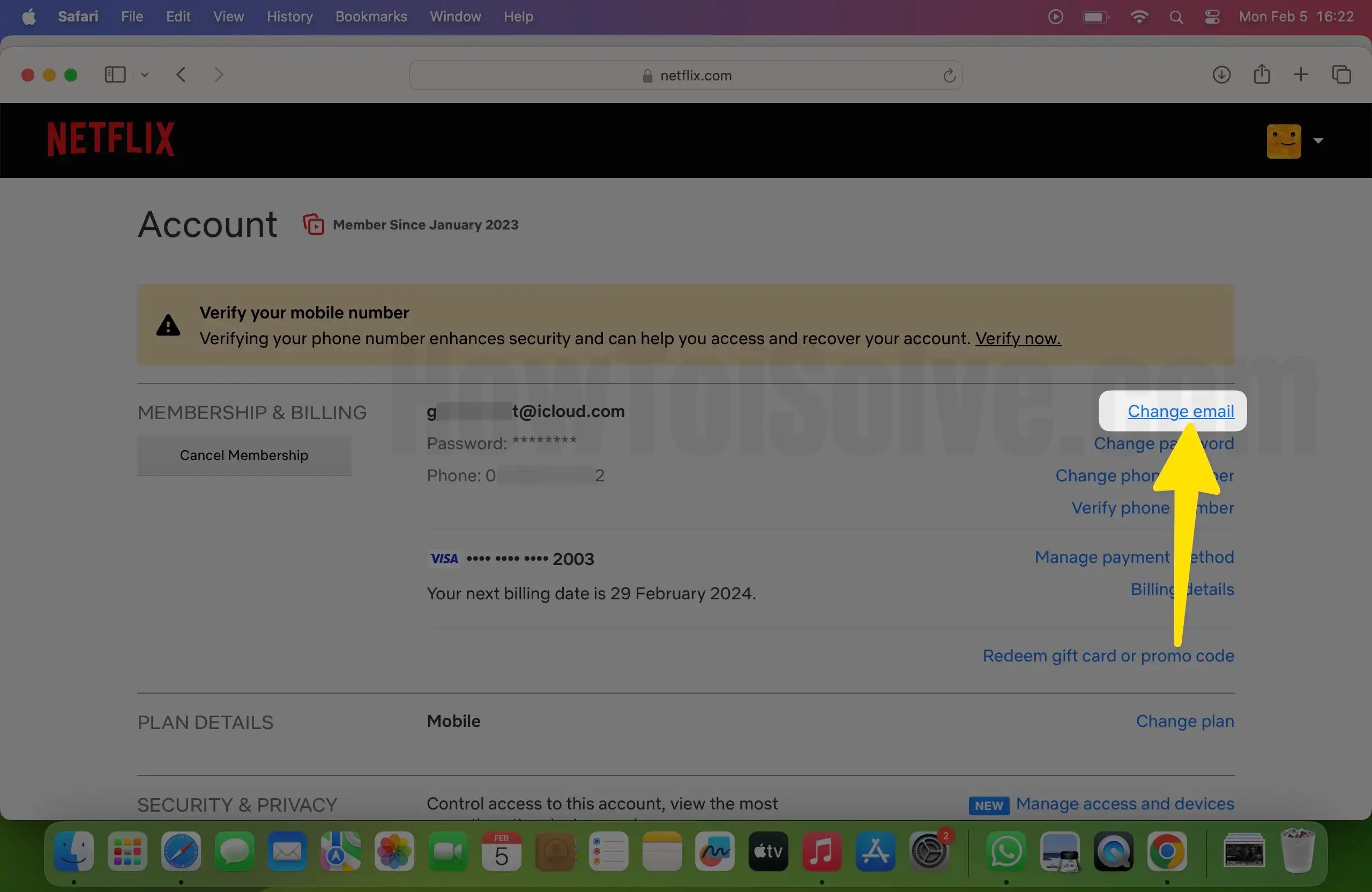Click the Cancel Membership button
The width and height of the screenshot is (1372, 892).
coord(244,455)
